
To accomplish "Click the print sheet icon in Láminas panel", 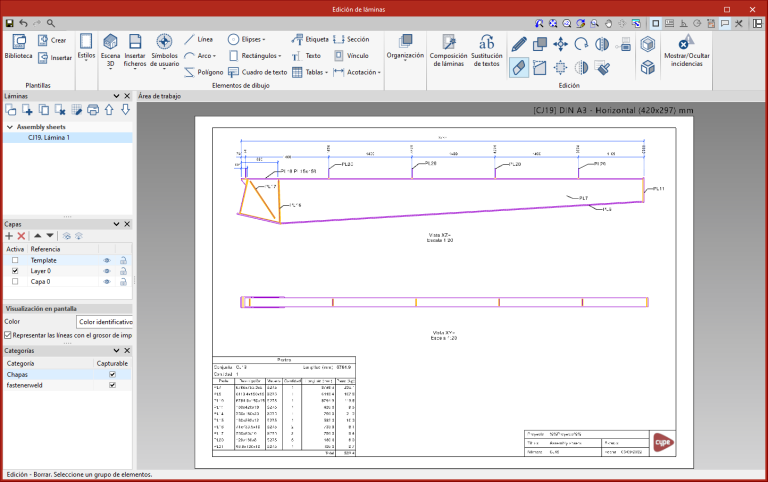I will [93, 109].
